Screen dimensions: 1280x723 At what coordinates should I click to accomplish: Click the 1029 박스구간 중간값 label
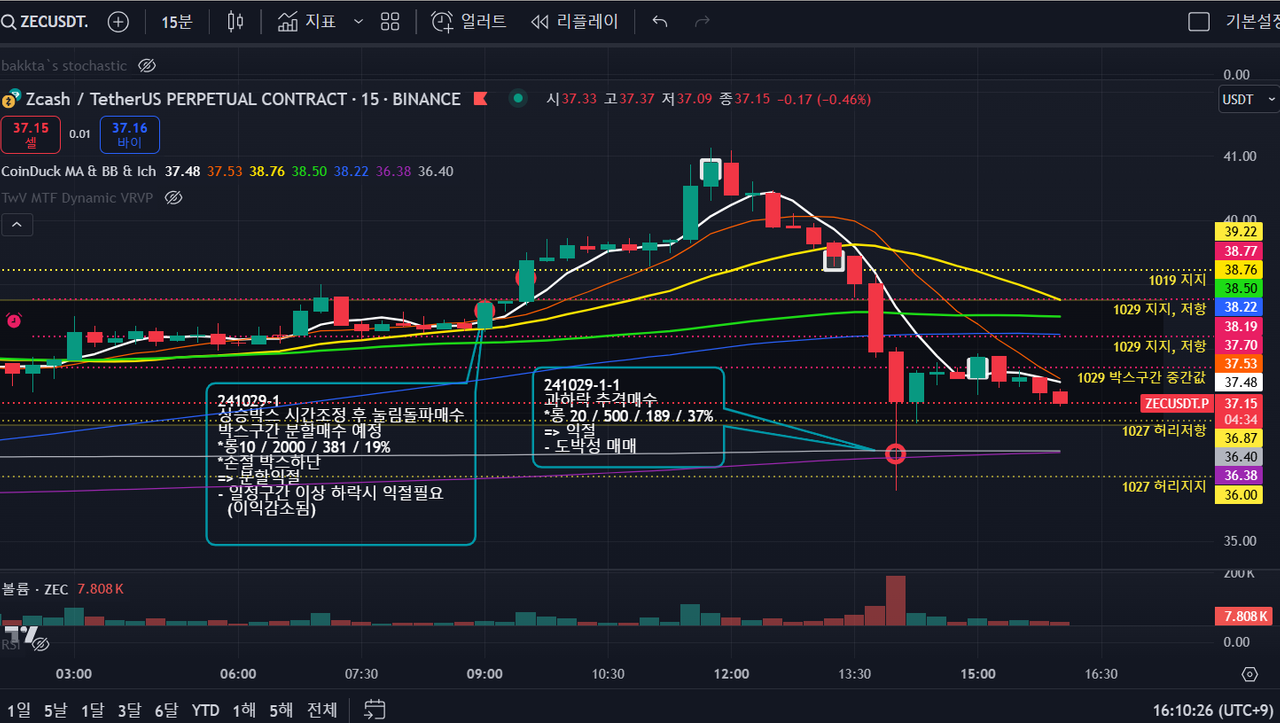tap(1141, 378)
